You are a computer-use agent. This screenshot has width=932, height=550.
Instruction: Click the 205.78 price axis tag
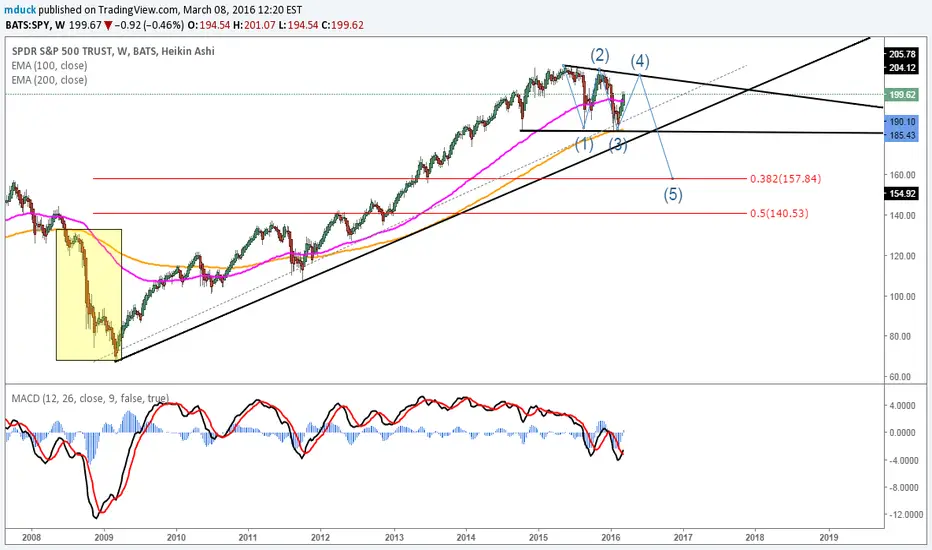click(x=902, y=54)
